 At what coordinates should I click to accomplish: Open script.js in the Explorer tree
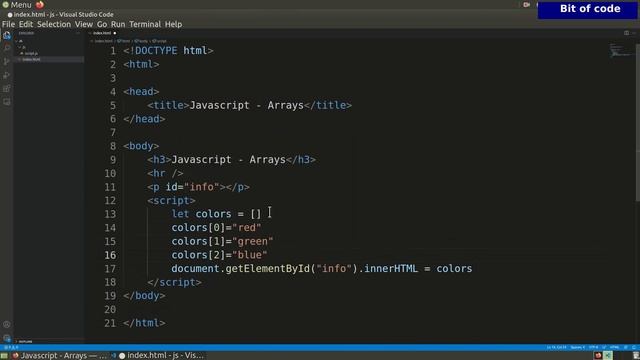[x=31, y=53]
